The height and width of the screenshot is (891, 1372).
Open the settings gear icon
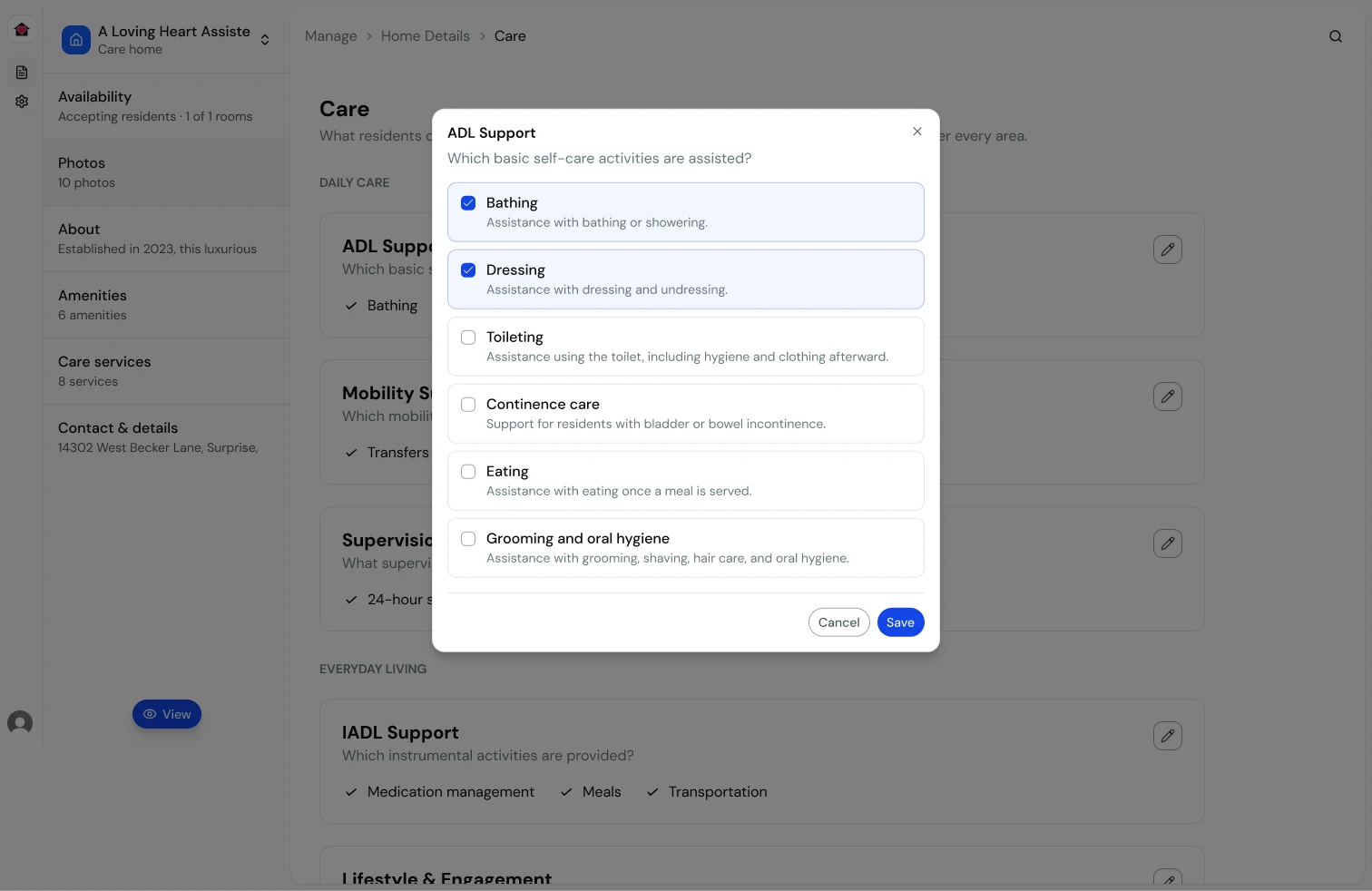point(22,102)
